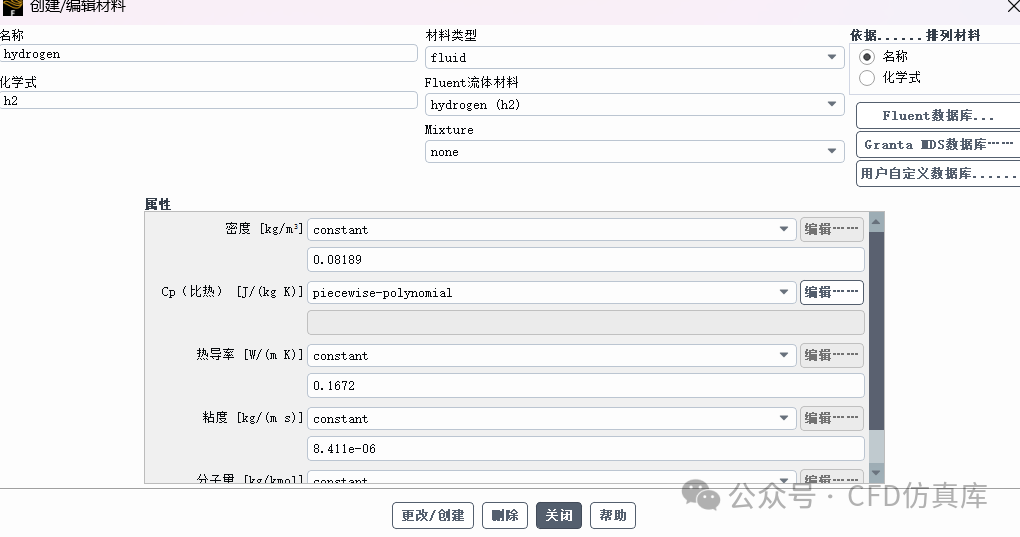Click 编辑 button for 密度
Screen dimensions: 1020x537
tap(831, 229)
